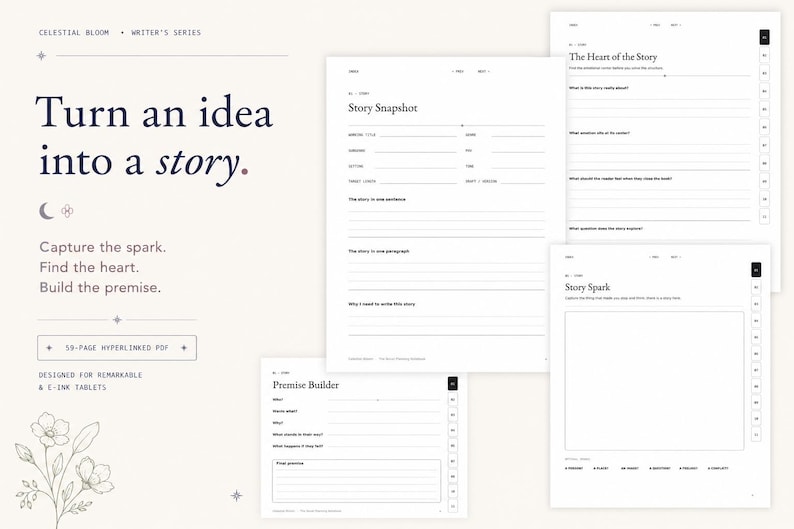The height and width of the screenshot is (529, 794).
Task: Click NEXT link on Story Spark page
Action: pos(675,257)
